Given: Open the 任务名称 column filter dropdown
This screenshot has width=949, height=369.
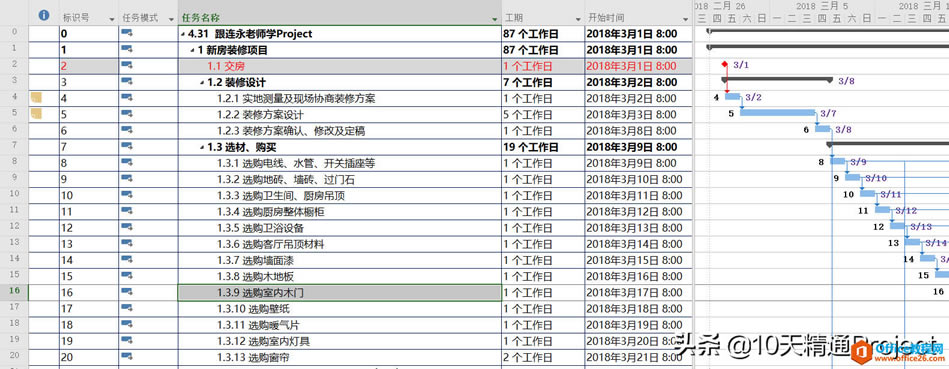Looking at the screenshot, I should coord(494,19).
